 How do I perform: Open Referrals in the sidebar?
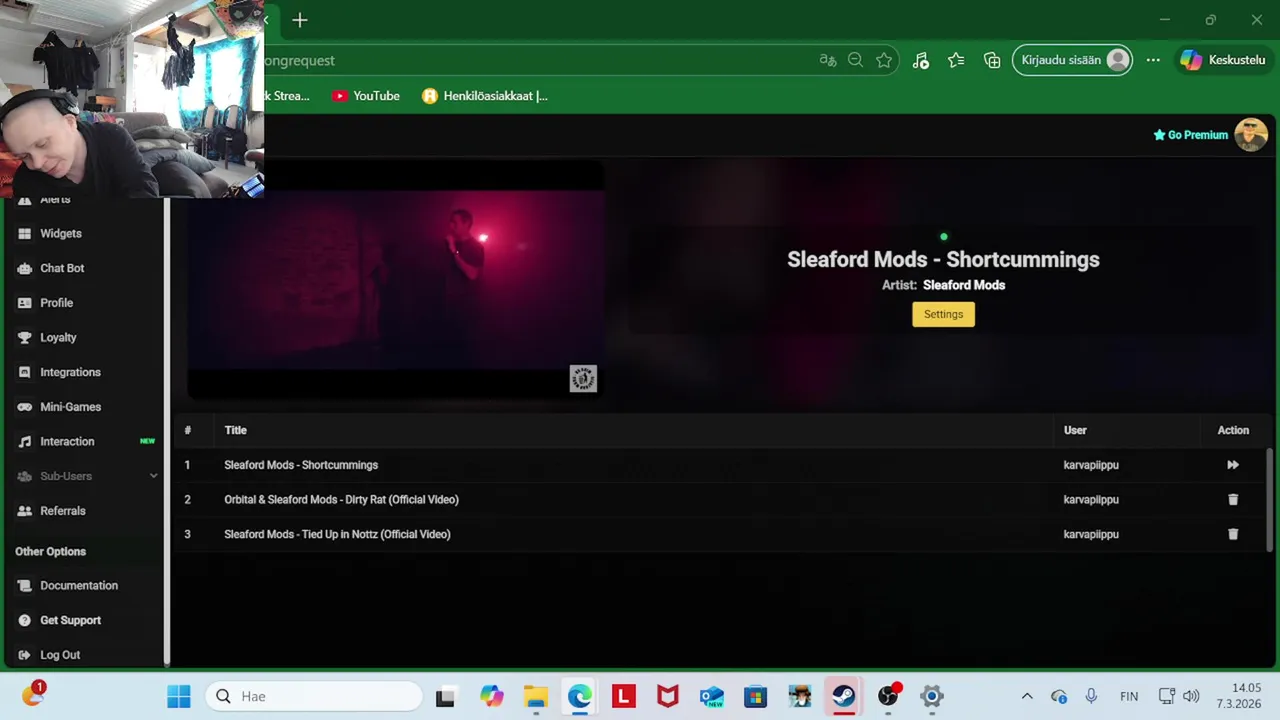(63, 511)
